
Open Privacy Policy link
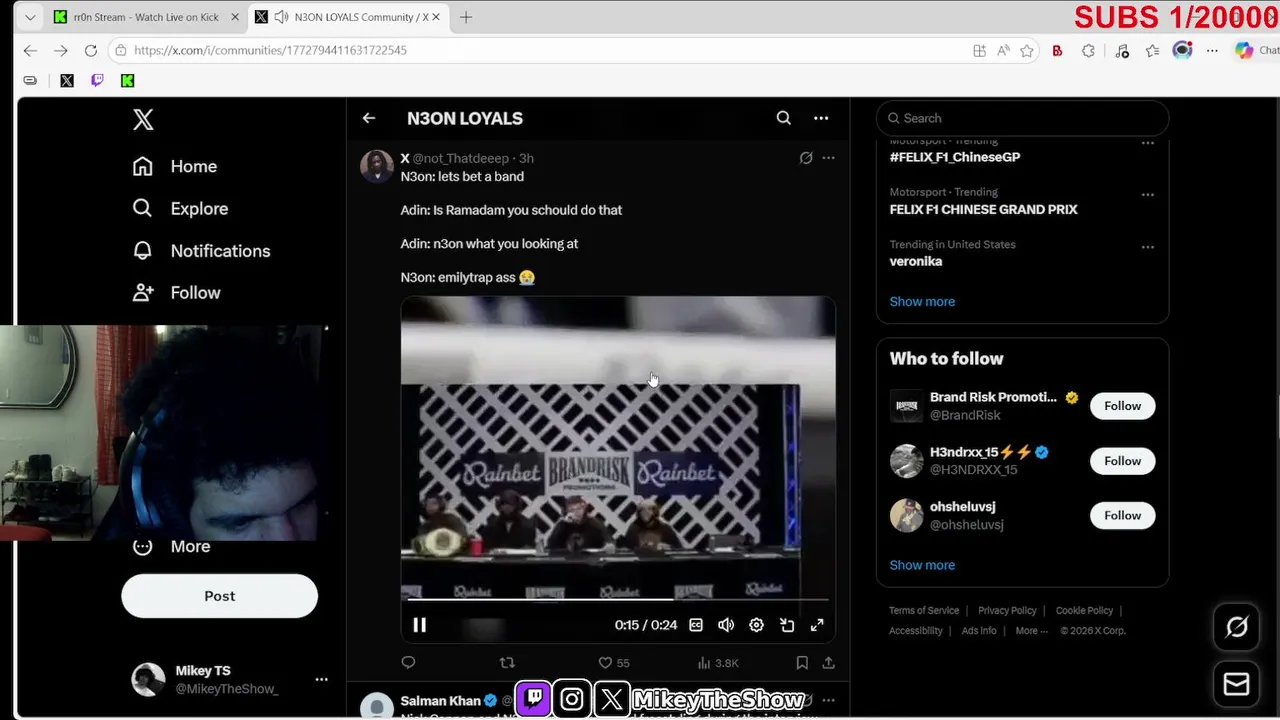point(1007,610)
